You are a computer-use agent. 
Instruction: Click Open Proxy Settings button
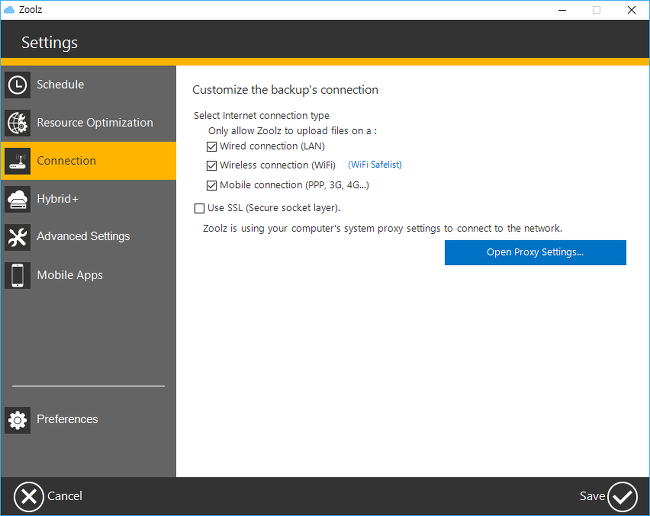(x=535, y=252)
